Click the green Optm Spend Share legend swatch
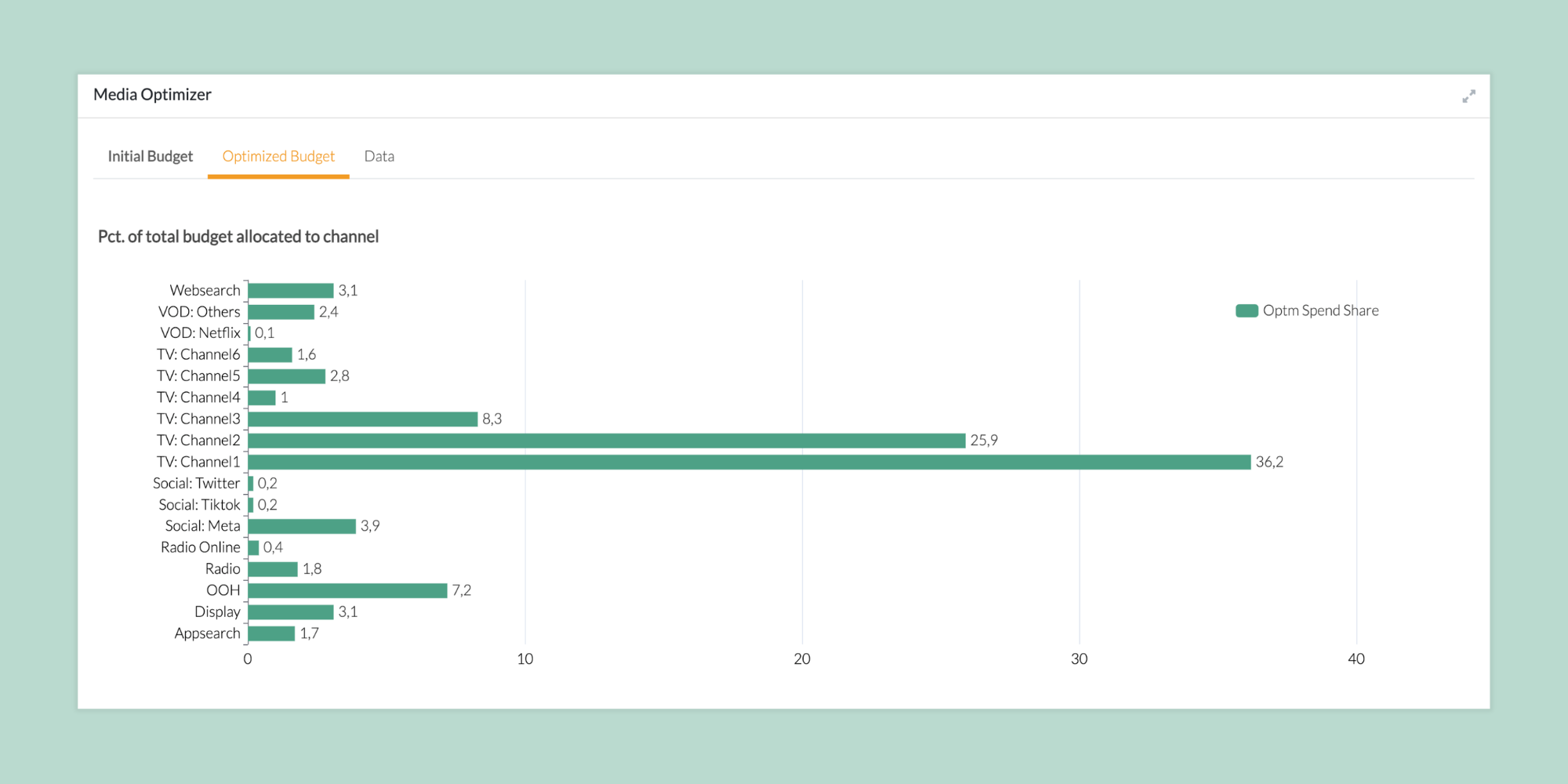The width and height of the screenshot is (1568, 784). pos(1247,310)
